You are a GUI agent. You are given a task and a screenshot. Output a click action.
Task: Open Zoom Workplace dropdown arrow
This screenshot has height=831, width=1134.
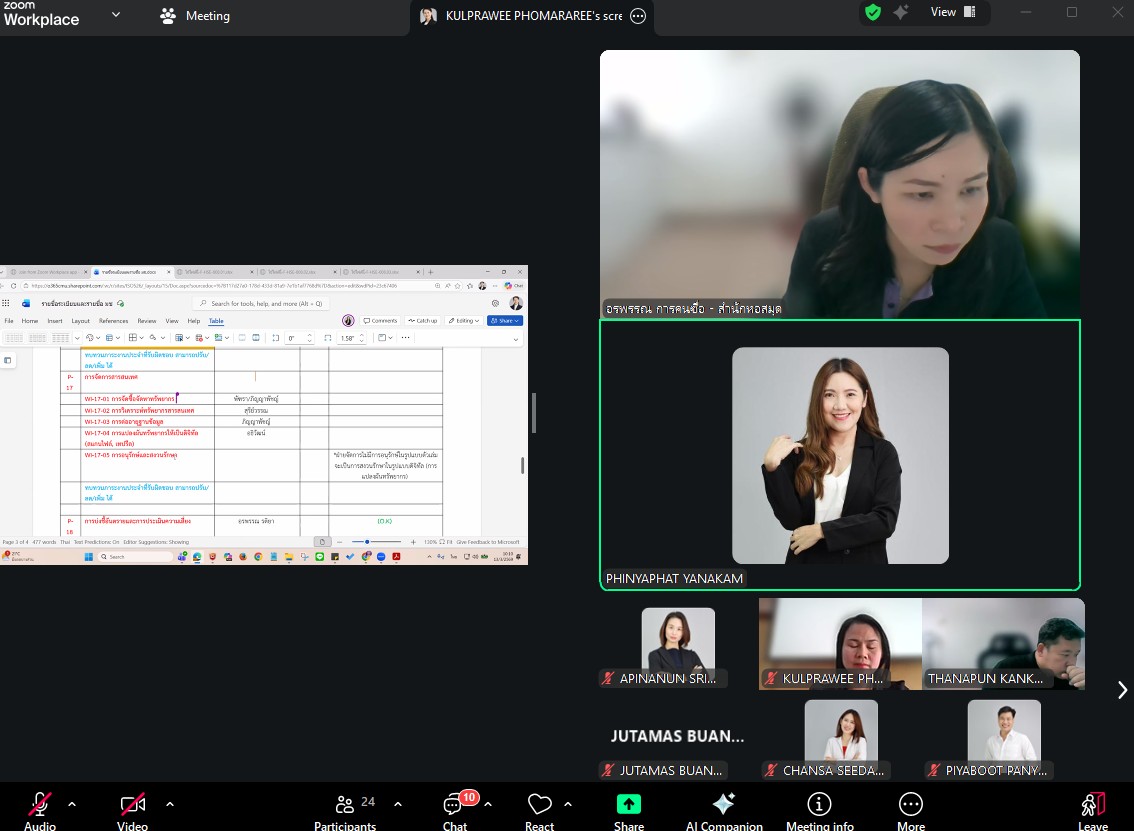(x=116, y=15)
